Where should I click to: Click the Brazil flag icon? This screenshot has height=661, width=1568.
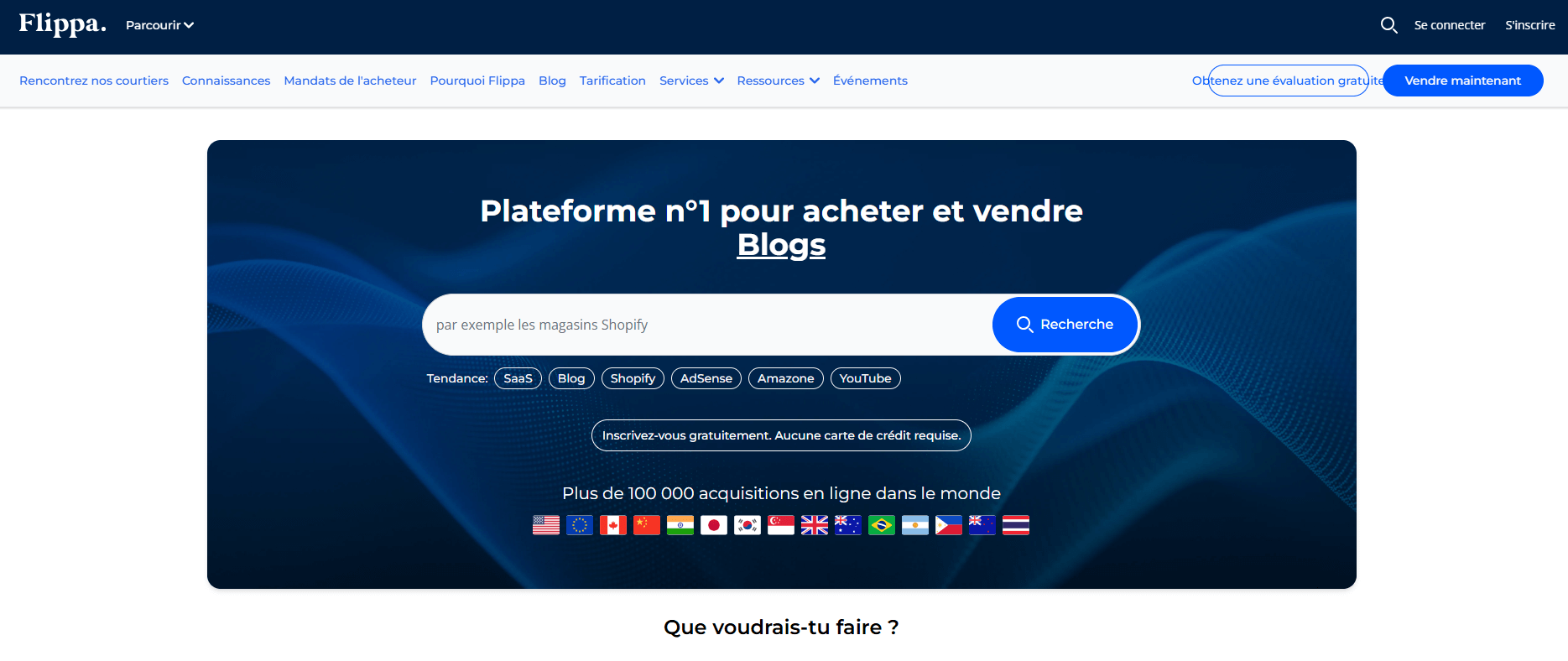coord(882,525)
